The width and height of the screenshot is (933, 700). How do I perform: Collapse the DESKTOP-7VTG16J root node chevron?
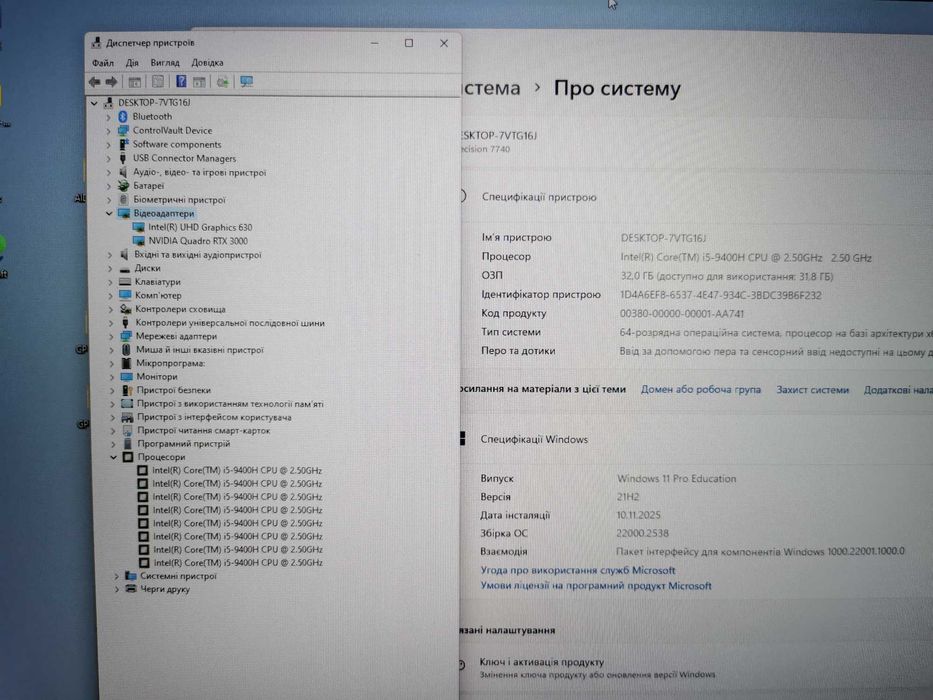tap(94, 103)
